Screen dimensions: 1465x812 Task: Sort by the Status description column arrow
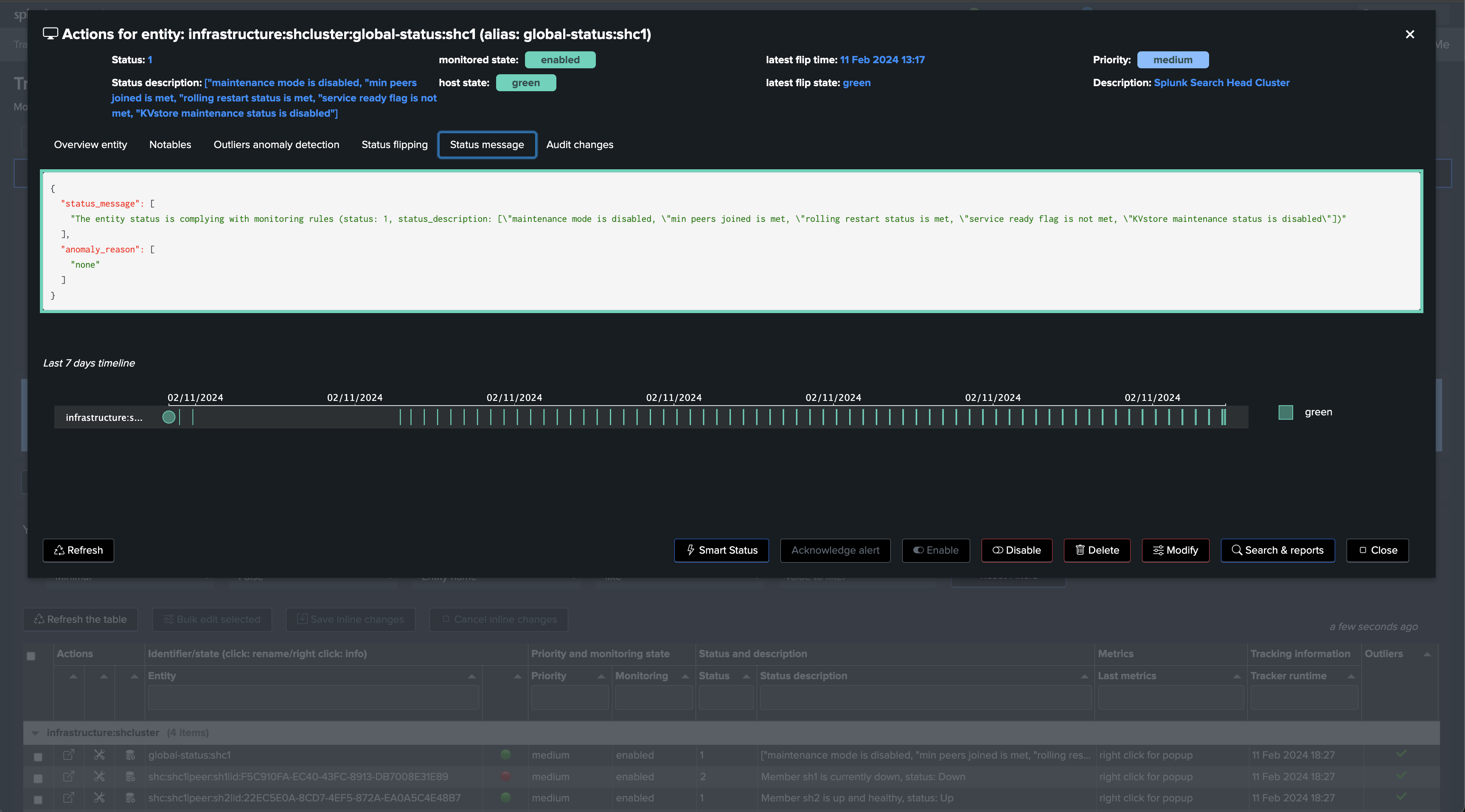pos(1084,676)
